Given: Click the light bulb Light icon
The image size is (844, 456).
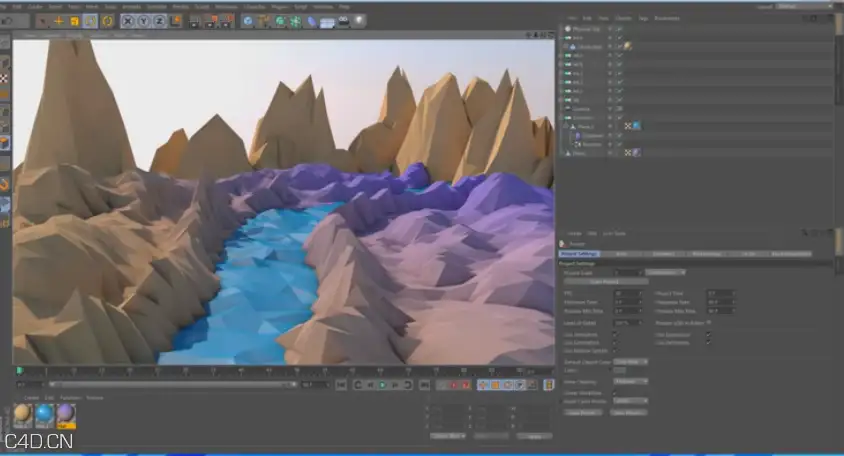Looking at the screenshot, I should coord(360,21).
